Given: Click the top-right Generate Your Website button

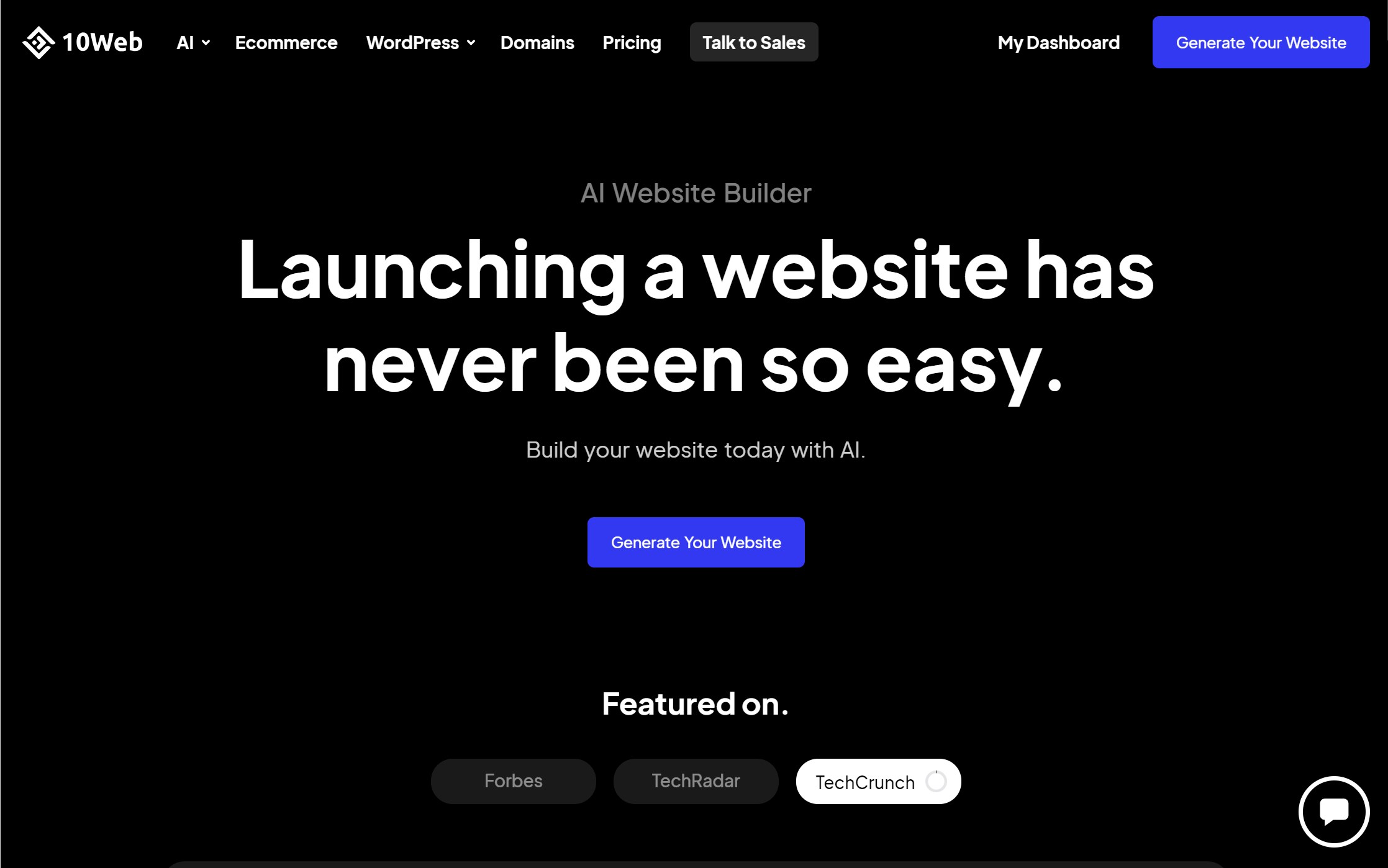Looking at the screenshot, I should 1261,42.
